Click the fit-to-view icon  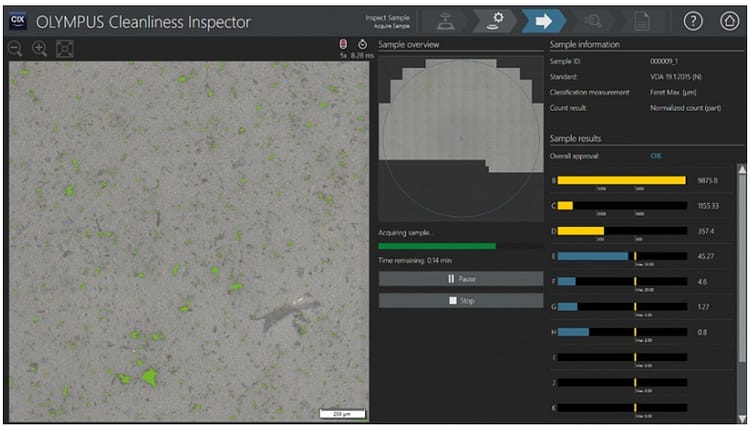click(x=64, y=48)
